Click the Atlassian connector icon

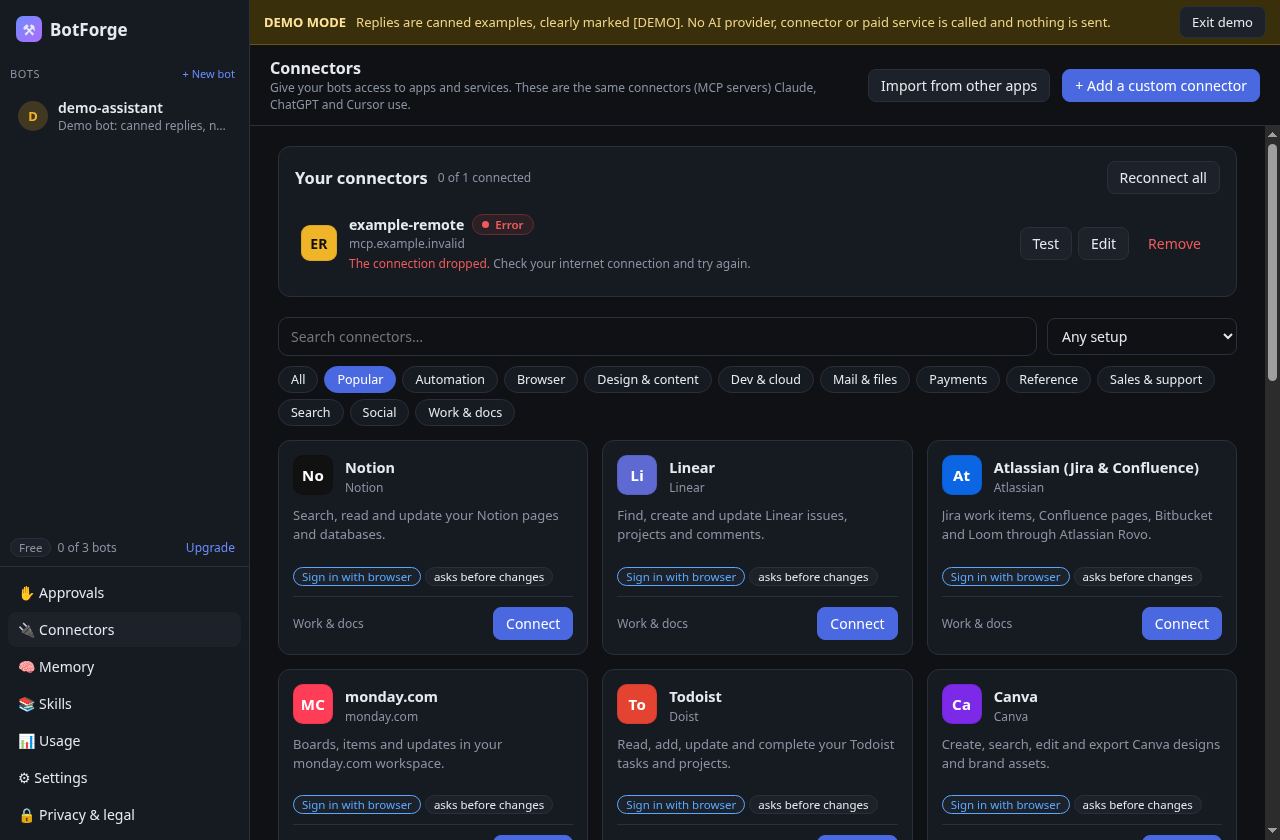point(962,476)
